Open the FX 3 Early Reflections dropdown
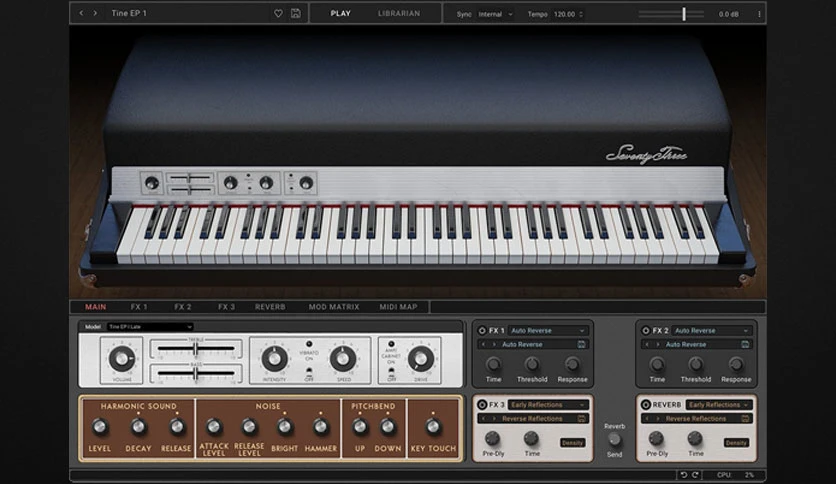This screenshot has height=484, width=836. (x=548, y=405)
